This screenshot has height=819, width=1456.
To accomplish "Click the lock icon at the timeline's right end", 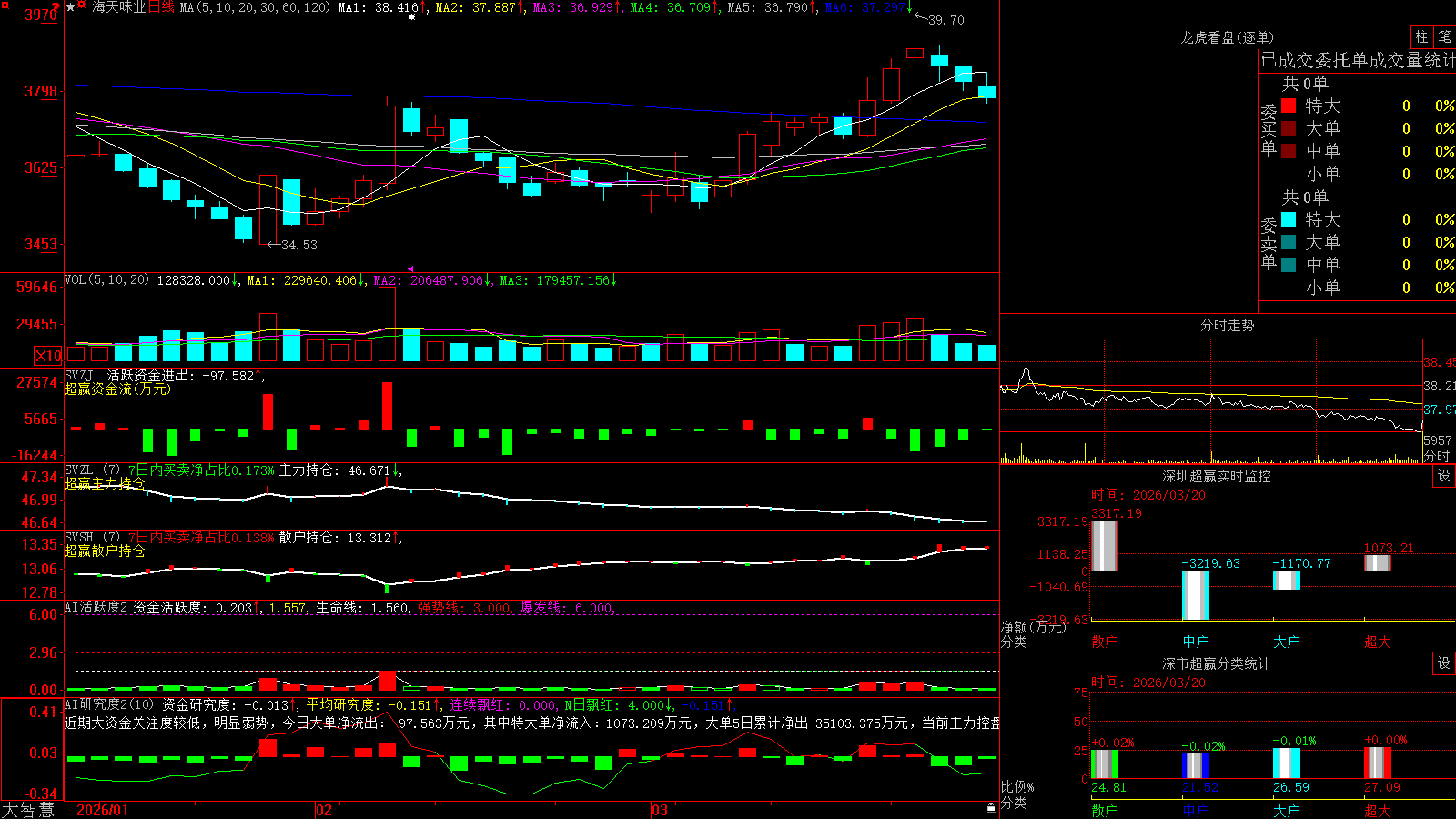I will (x=992, y=807).
